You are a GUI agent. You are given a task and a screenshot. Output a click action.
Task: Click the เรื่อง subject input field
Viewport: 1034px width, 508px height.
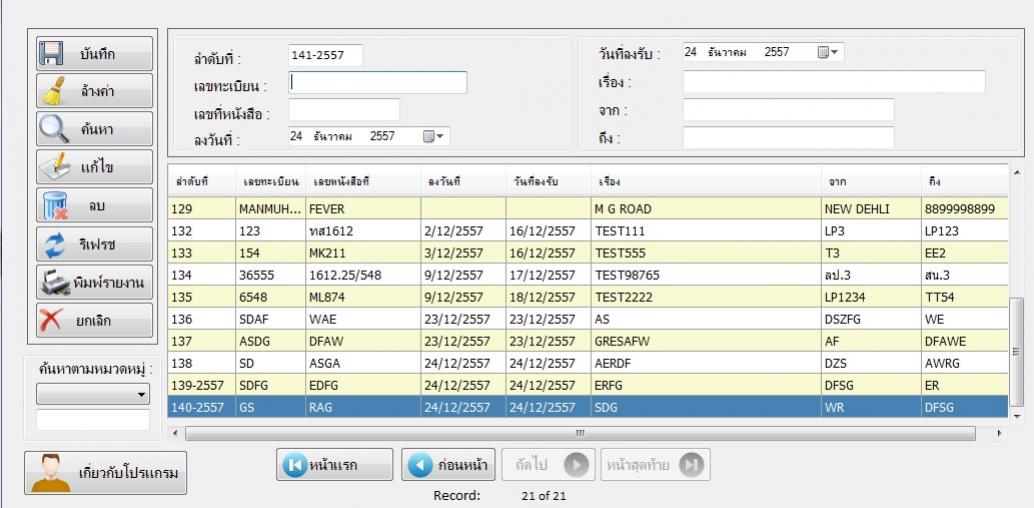coord(834,82)
